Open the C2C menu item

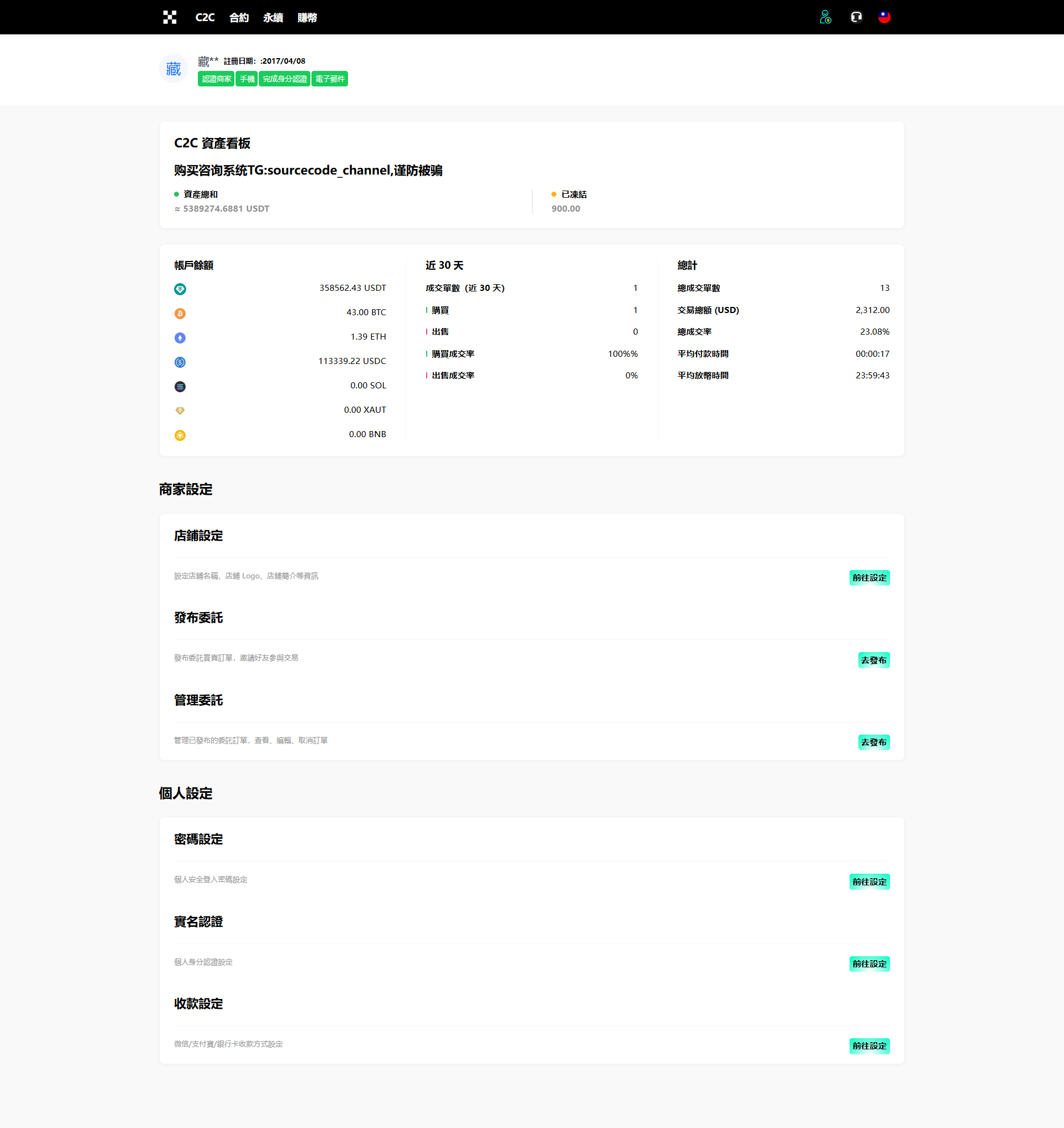tap(205, 18)
